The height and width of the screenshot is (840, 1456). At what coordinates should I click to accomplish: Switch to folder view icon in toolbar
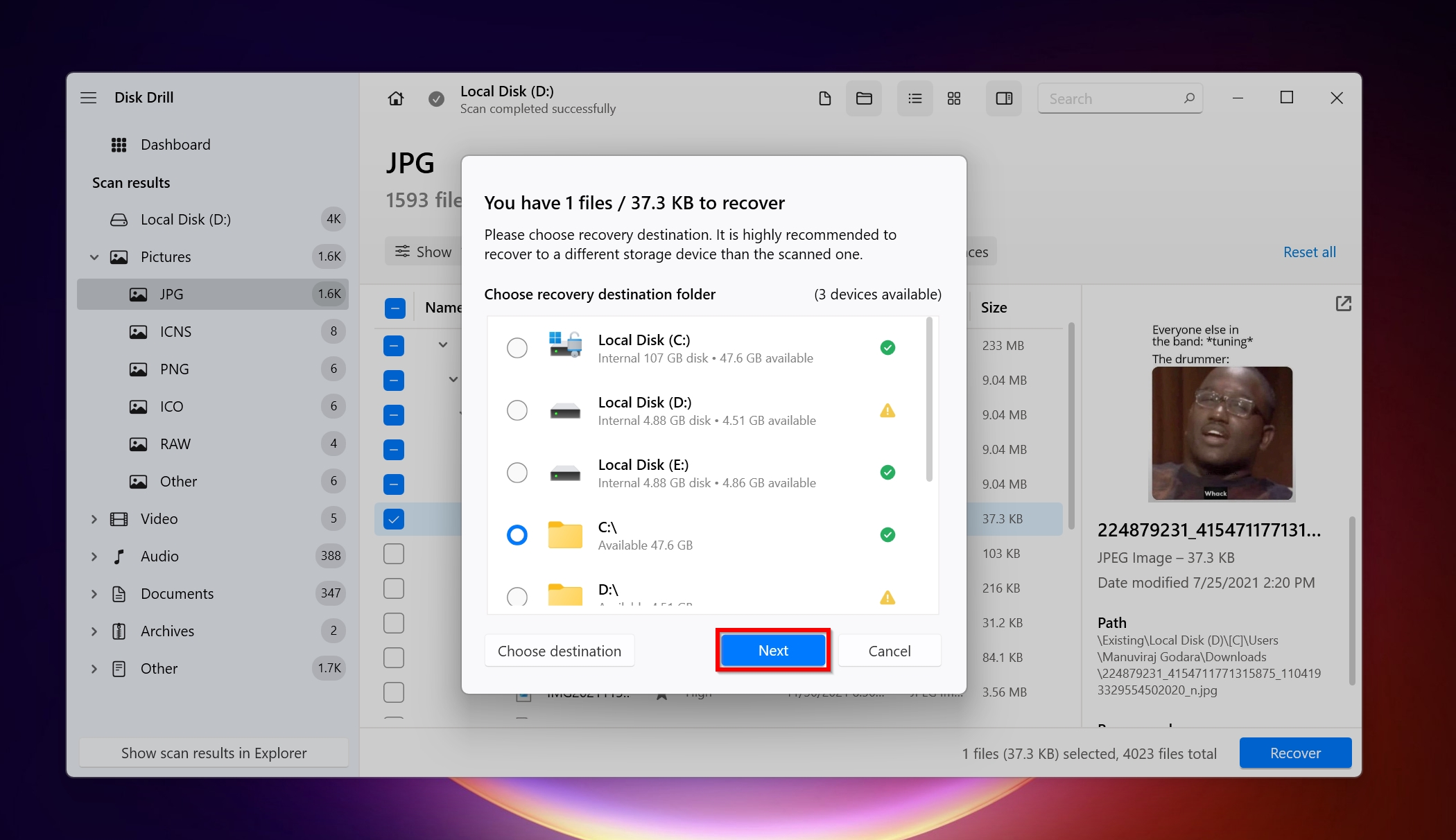pyautogui.click(x=864, y=98)
